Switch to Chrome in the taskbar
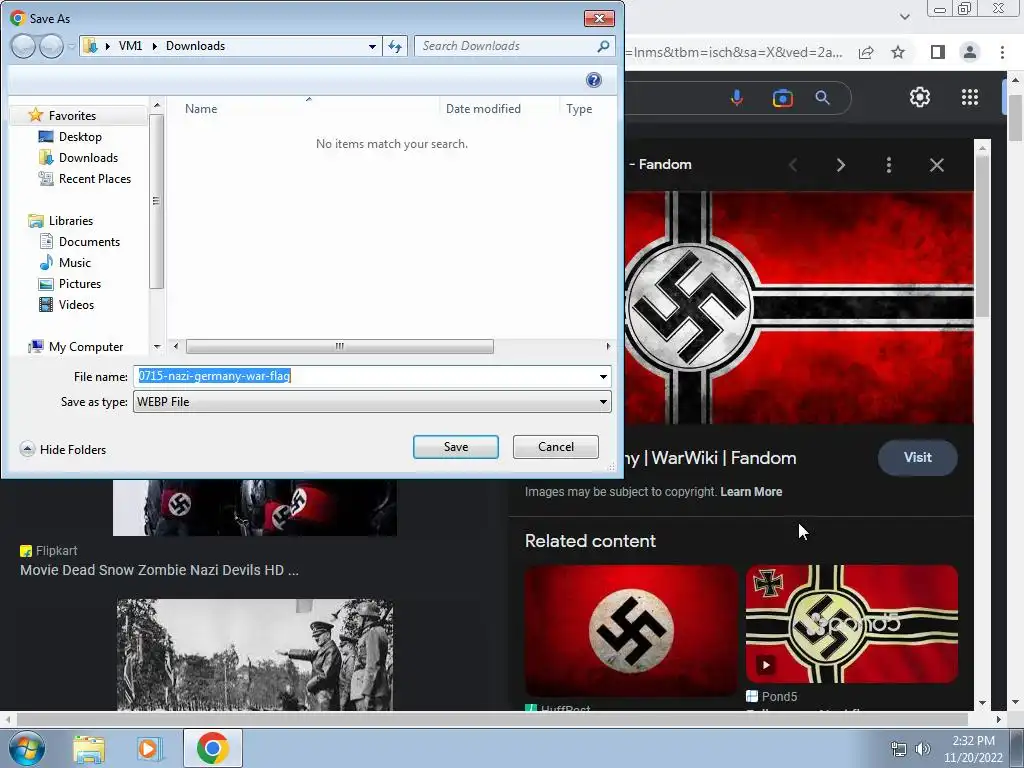 tap(212, 748)
